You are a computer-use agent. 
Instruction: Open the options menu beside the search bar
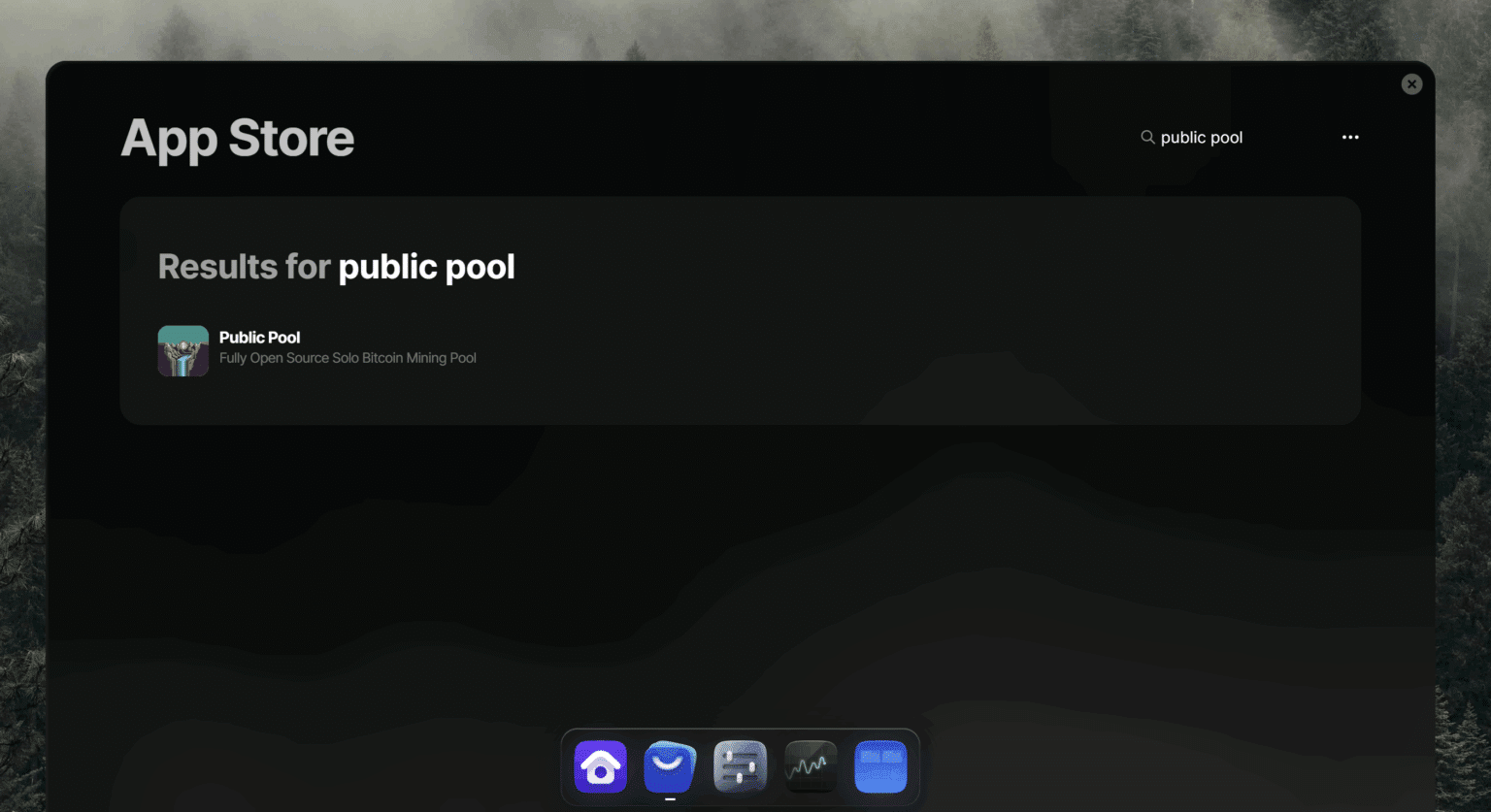pyautogui.click(x=1350, y=137)
